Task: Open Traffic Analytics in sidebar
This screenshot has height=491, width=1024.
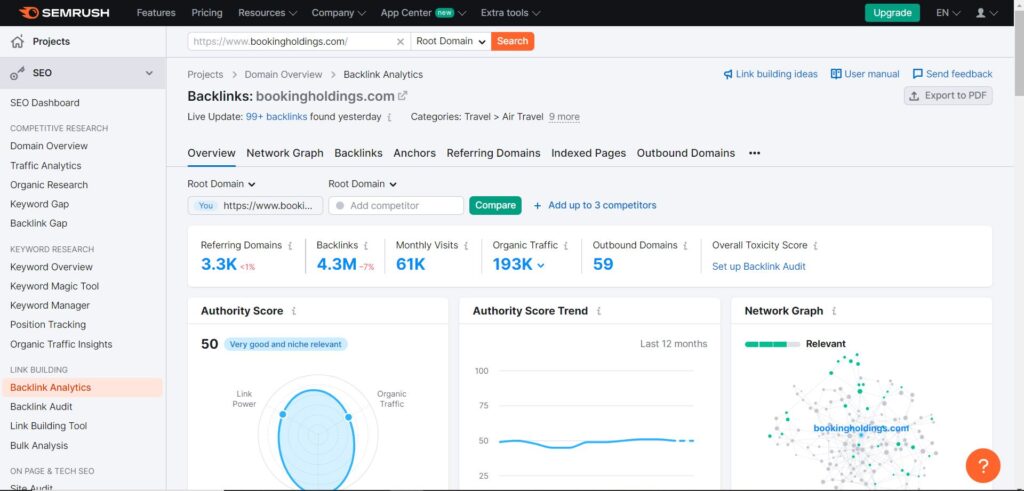Action: coord(46,166)
